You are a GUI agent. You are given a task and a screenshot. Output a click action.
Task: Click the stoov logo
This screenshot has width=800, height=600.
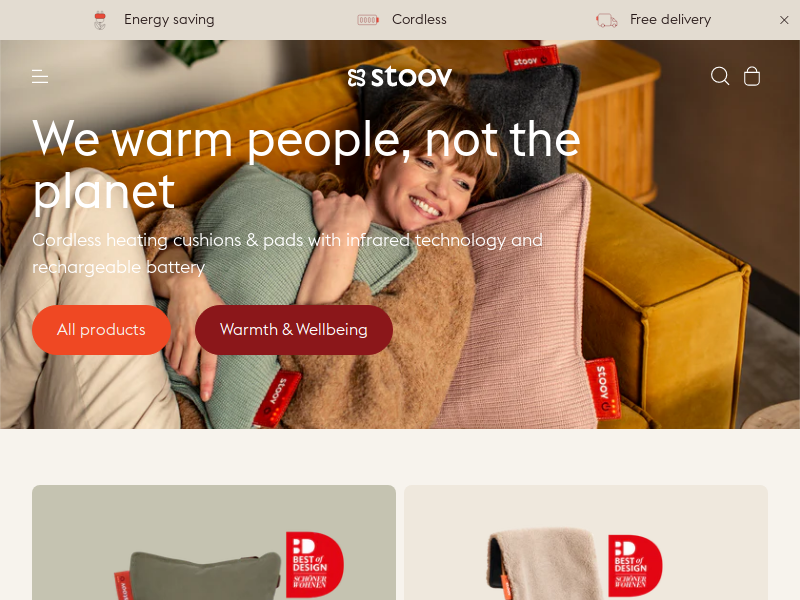tap(399, 77)
